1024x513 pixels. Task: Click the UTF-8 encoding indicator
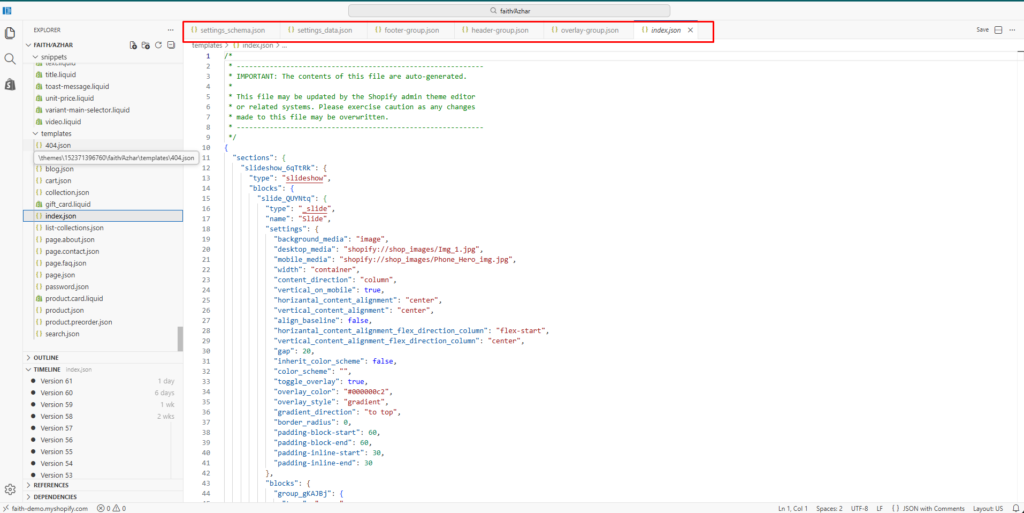click(859, 508)
